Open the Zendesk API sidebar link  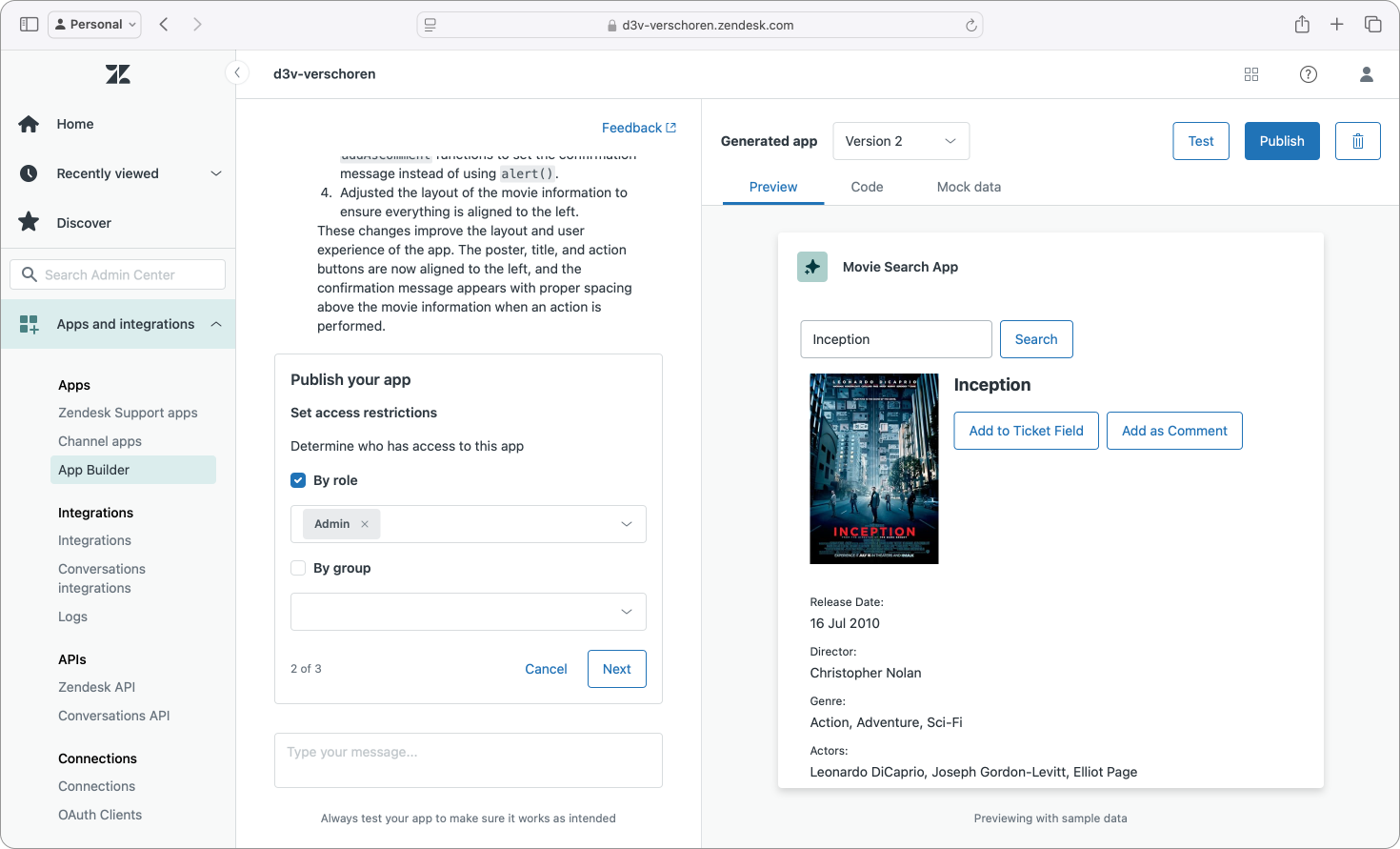[x=96, y=687]
